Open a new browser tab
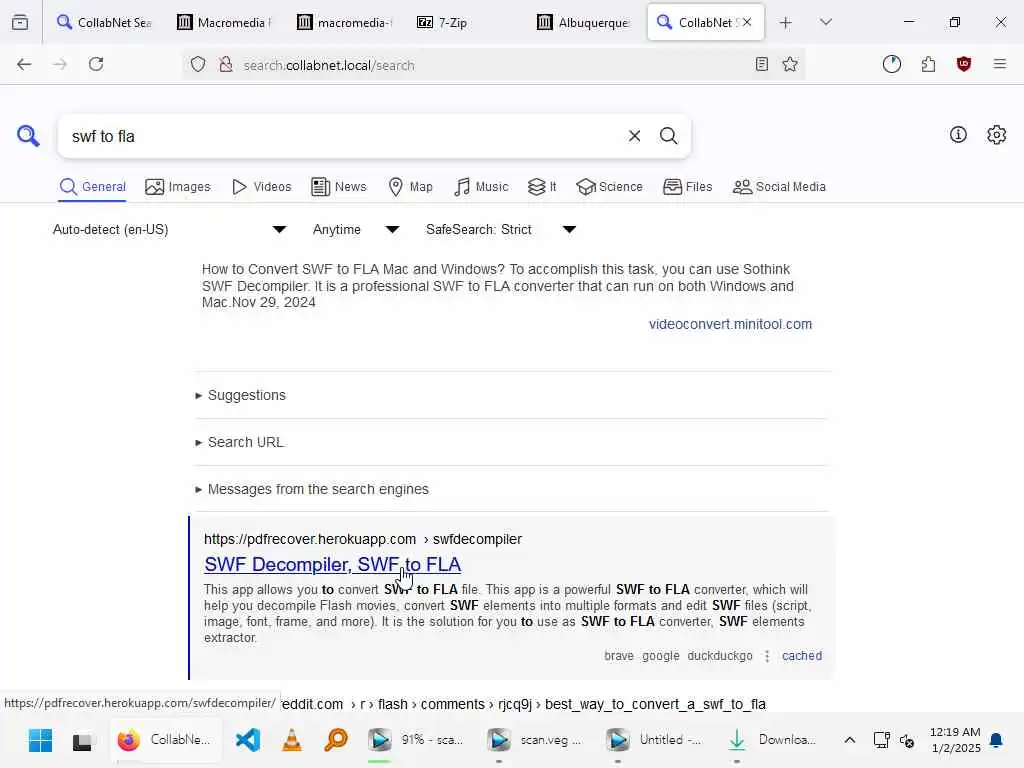Viewport: 1024px width, 768px height. (x=786, y=23)
